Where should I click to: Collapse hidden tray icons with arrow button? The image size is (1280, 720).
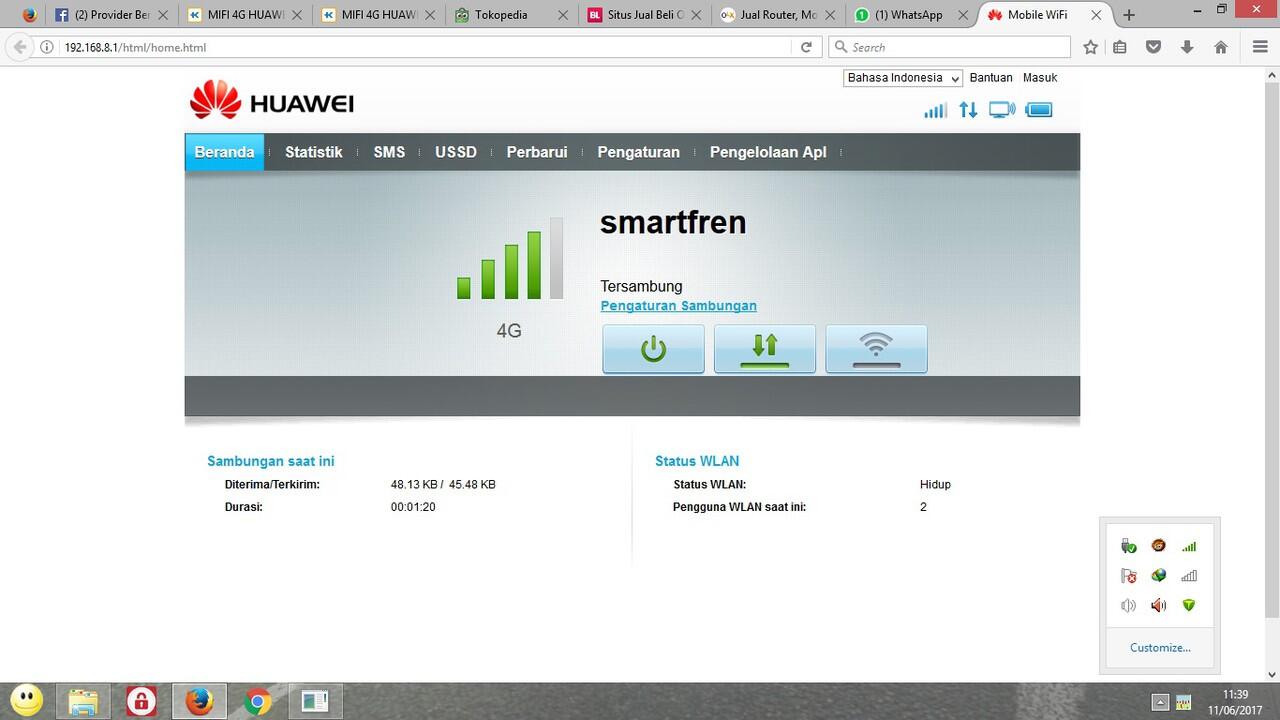1160,701
